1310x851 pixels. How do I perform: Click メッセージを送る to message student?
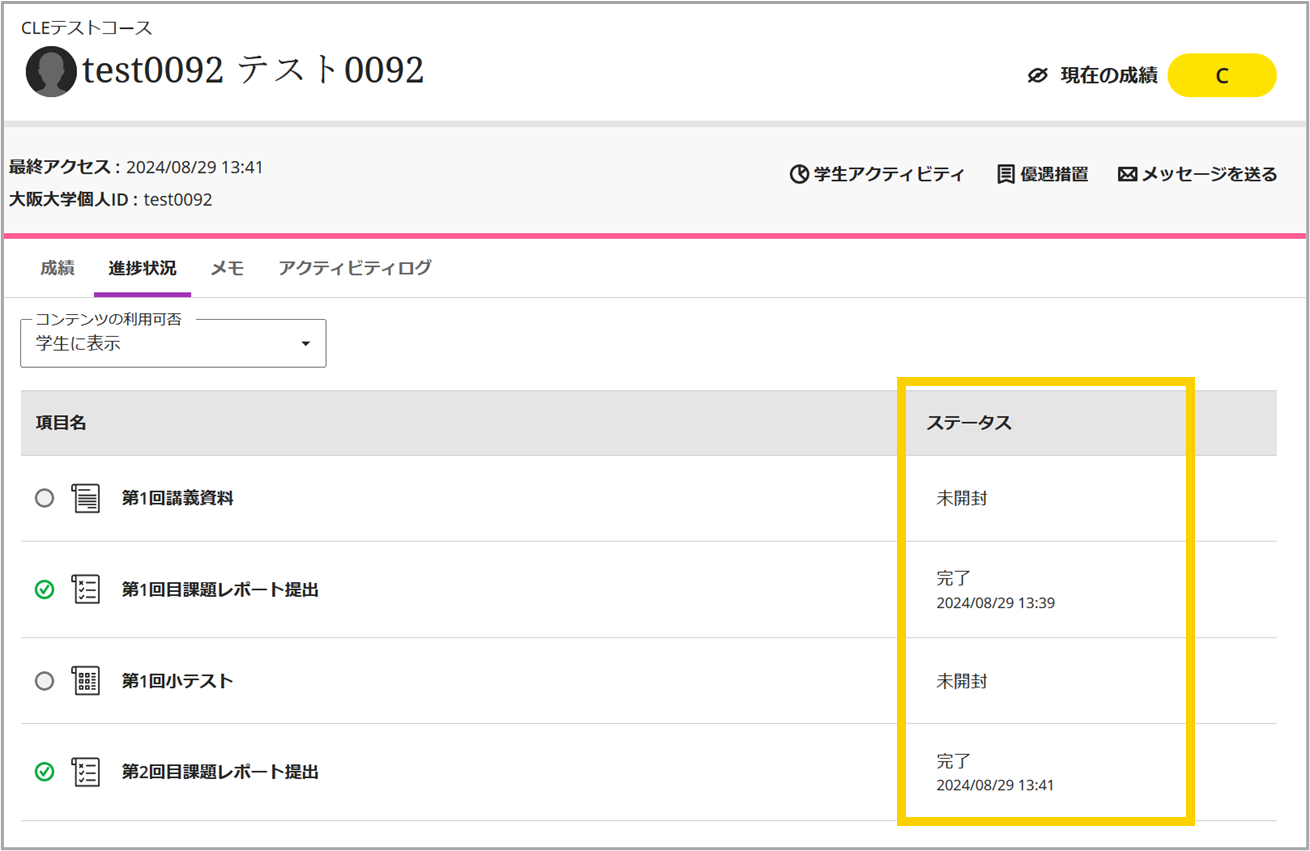[1197, 174]
